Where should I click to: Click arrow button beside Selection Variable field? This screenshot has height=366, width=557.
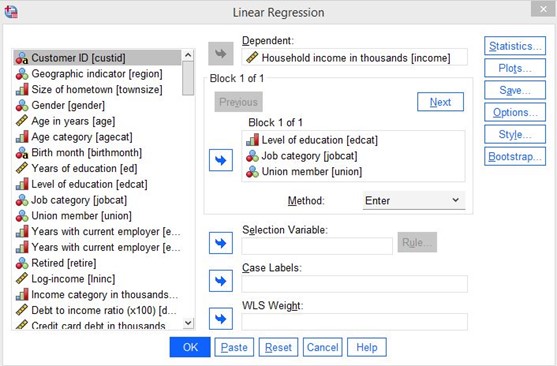(x=221, y=243)
